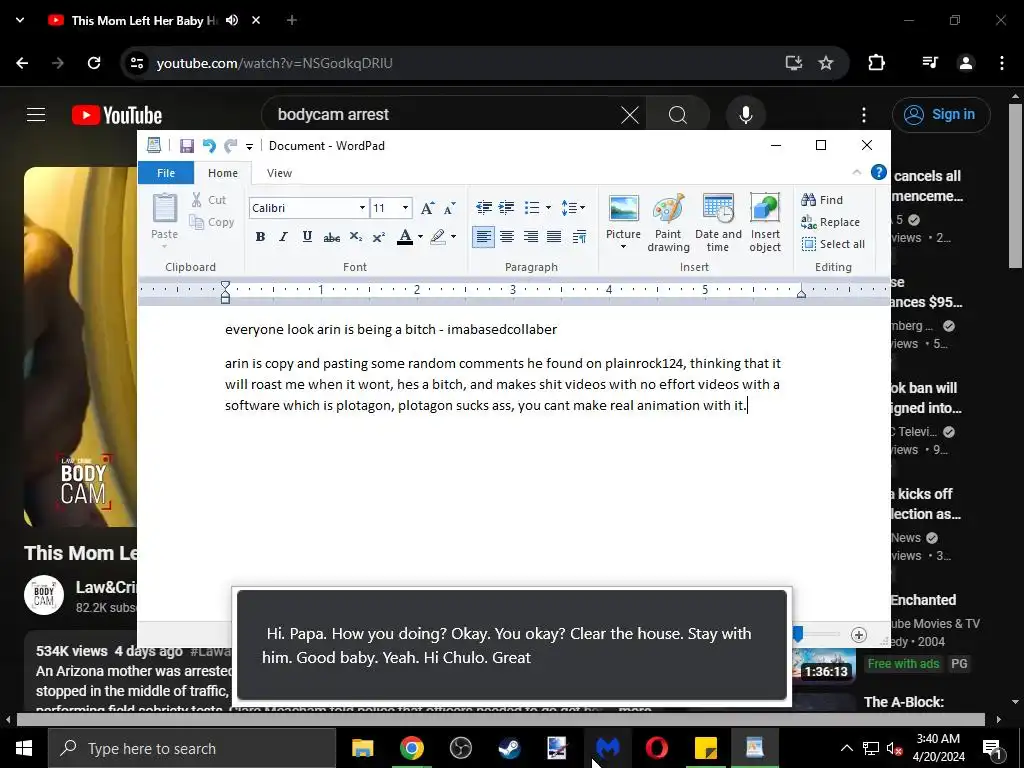
Task: Redo the WordPad action
Action: tap(231, 146)
